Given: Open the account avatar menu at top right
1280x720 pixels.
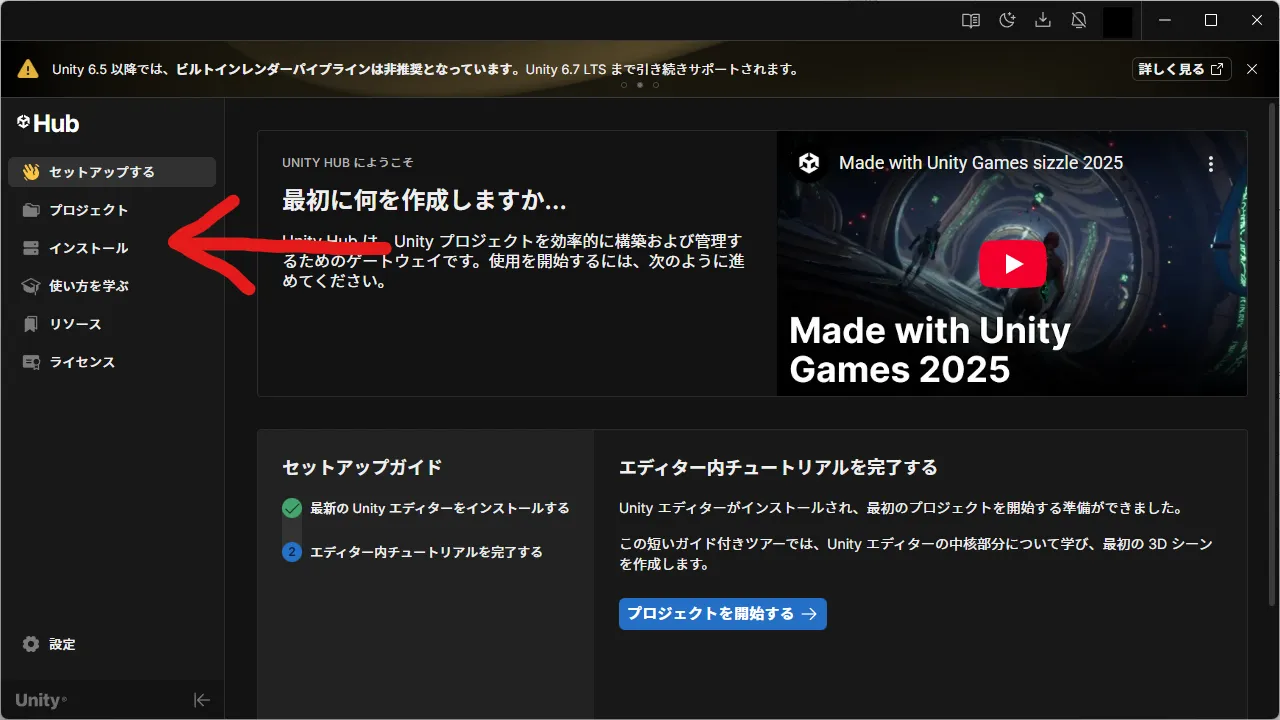Looking at the screenshot, I should tap(1120, 20).
